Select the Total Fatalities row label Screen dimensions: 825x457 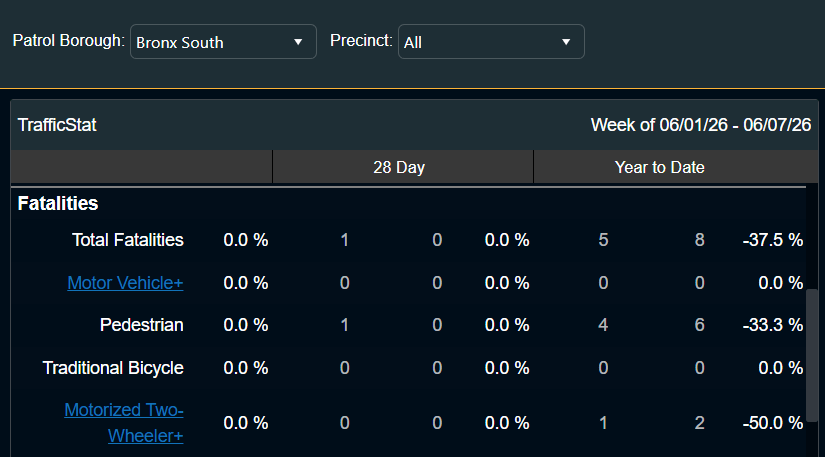click(128, 240)
